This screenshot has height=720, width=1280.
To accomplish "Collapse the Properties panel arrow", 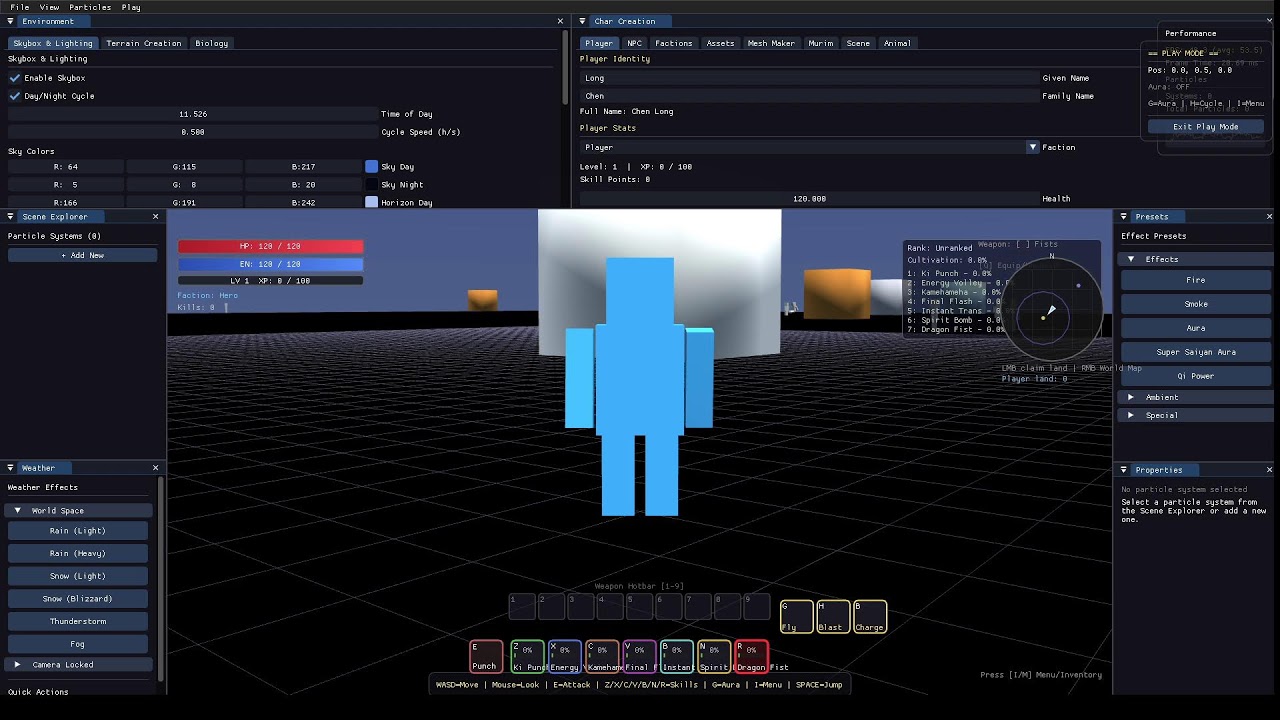I will [x=1124, y=470].
